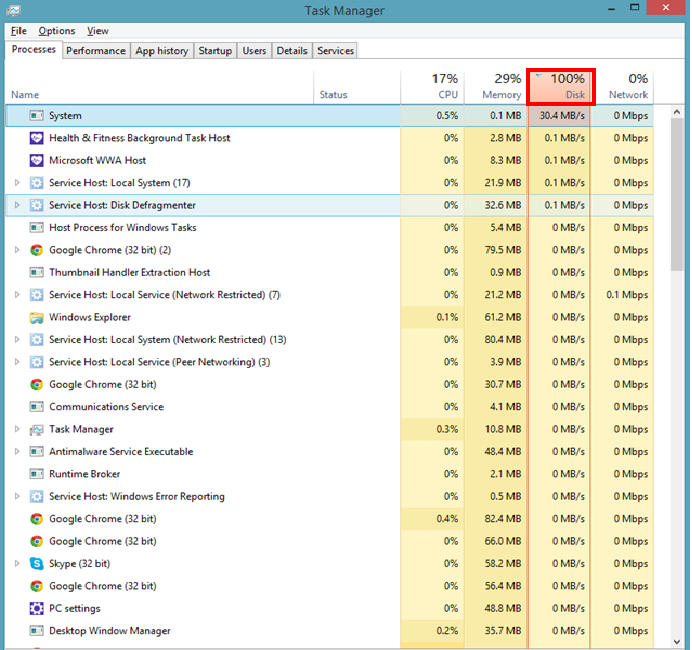Expand Service Host: Disk Defragmenter group
This screenshot has width=692, height=650.
(x=17, y=205)
